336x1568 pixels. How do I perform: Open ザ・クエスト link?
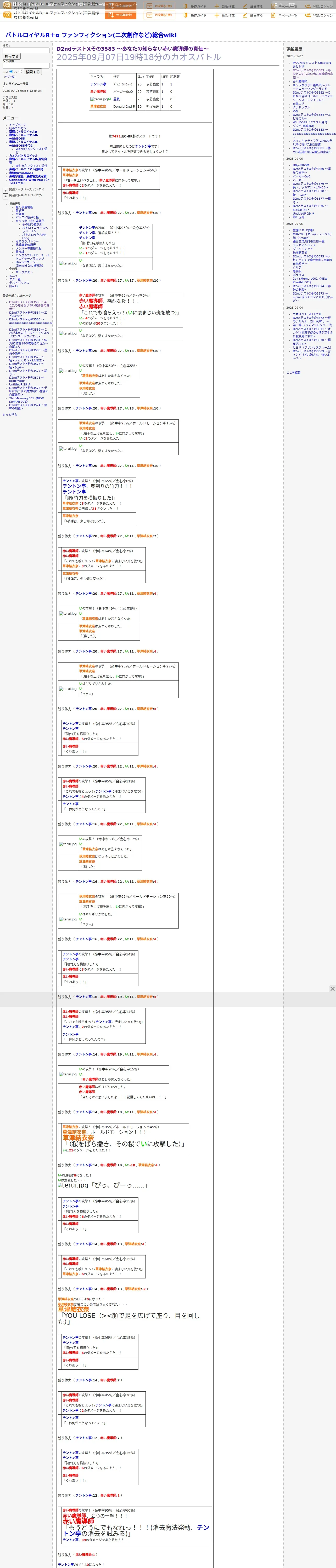click(x=24, y=272)
